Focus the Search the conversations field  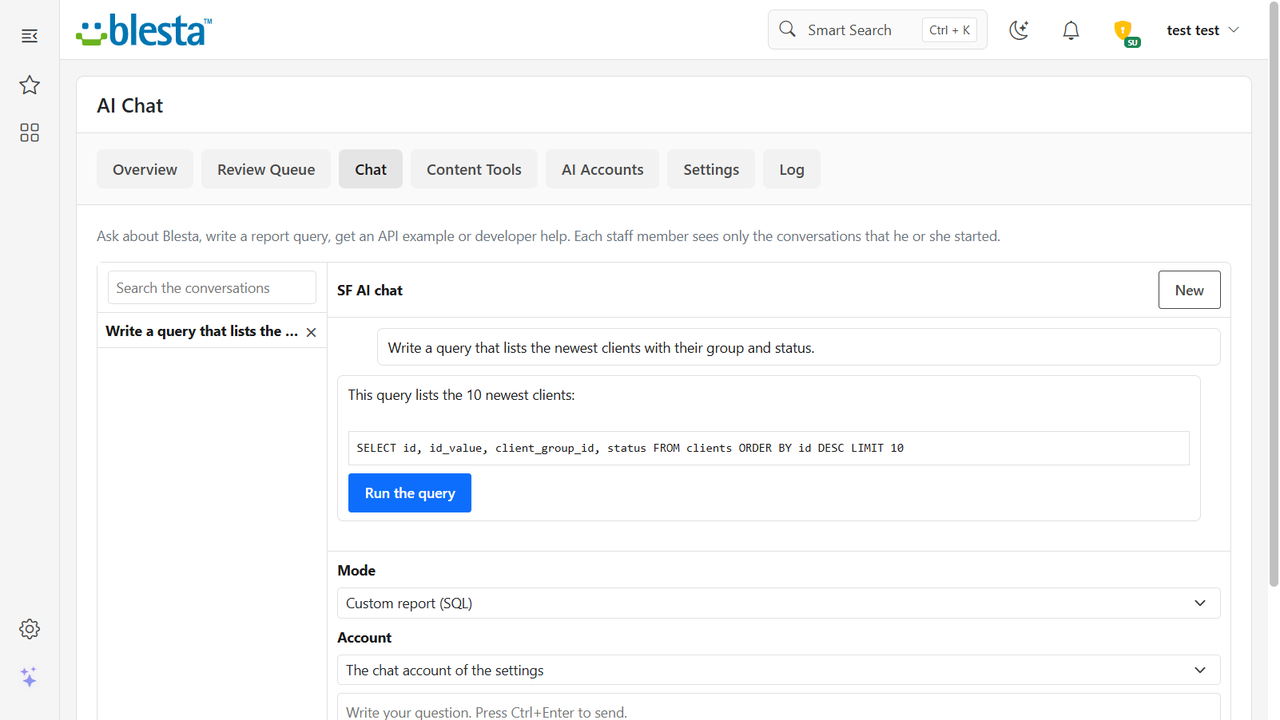click(212, 288)
